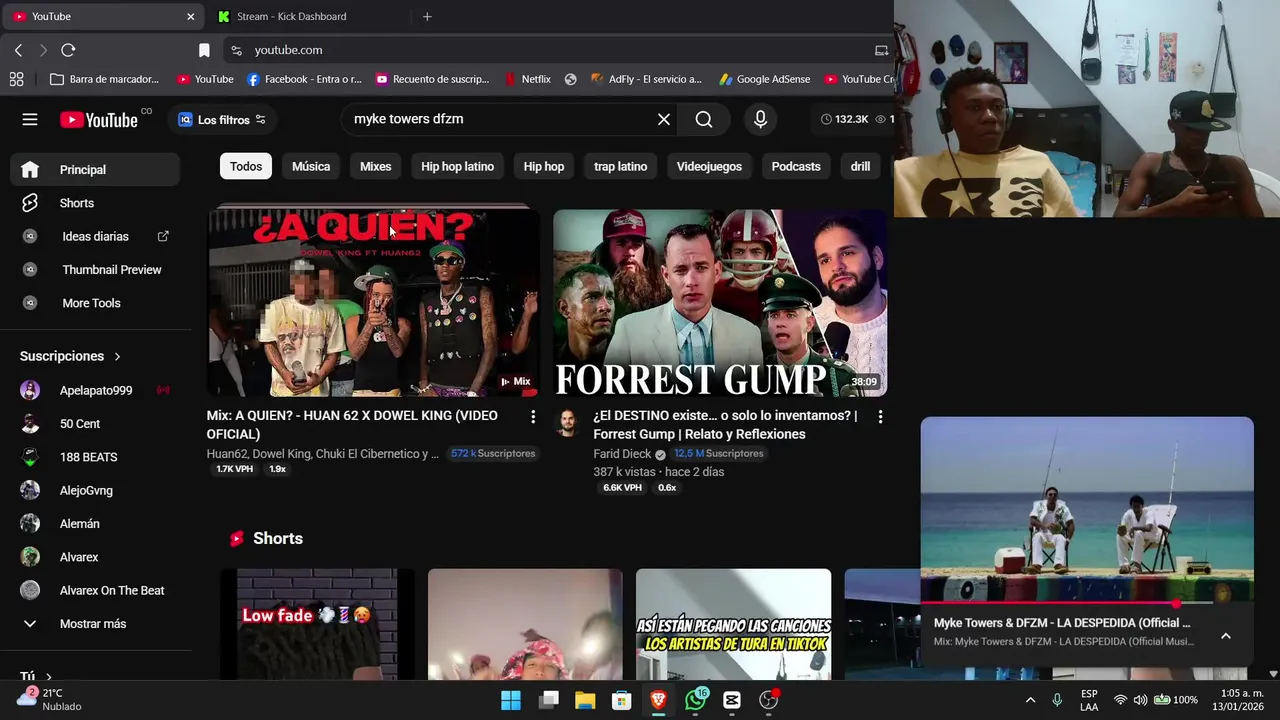Select the Hip hop latino chip
Image resolution: width=1280 pixels, height=720 pixels.
click(457, 166)
